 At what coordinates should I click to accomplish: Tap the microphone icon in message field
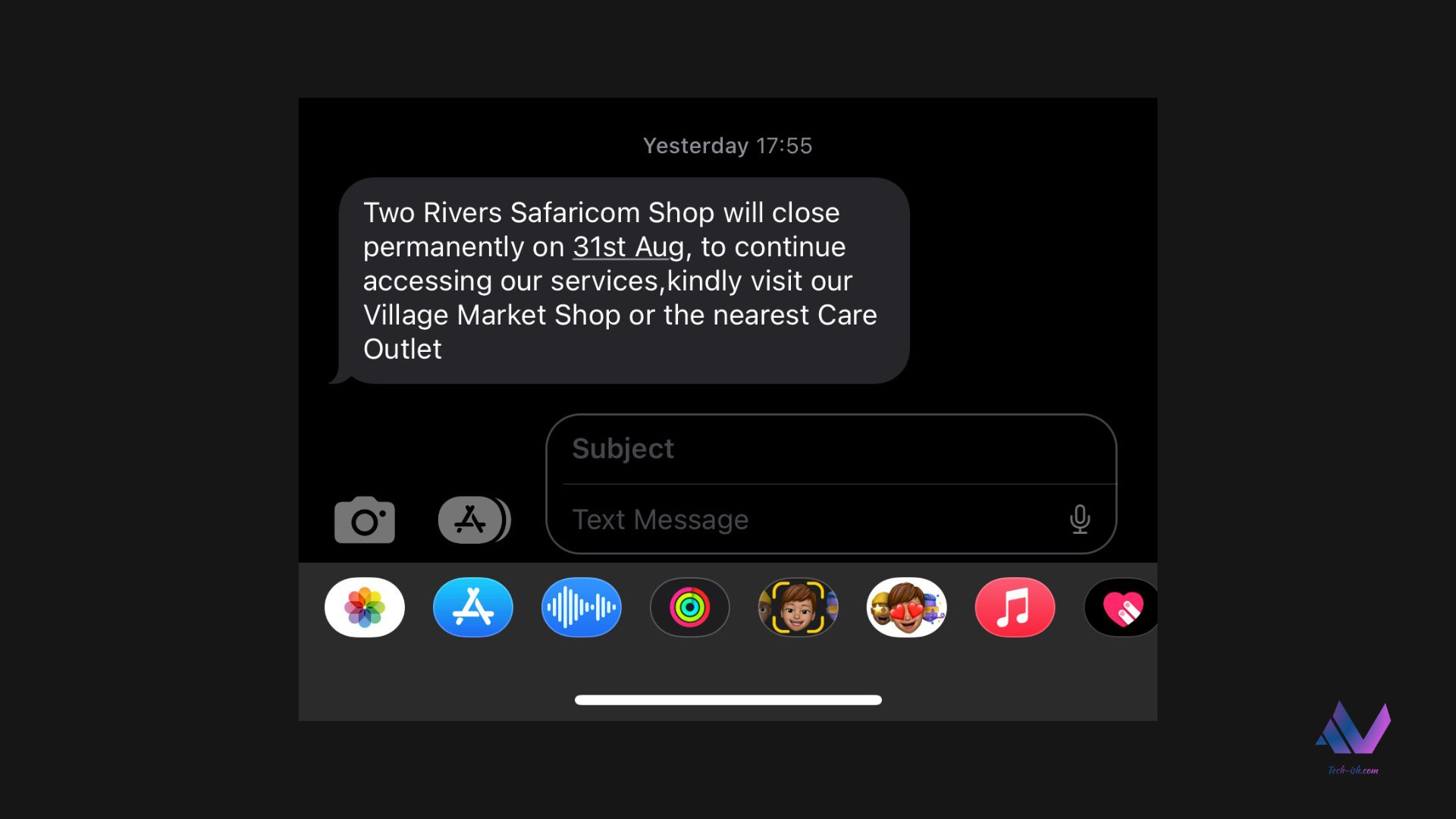(1078, 518)
